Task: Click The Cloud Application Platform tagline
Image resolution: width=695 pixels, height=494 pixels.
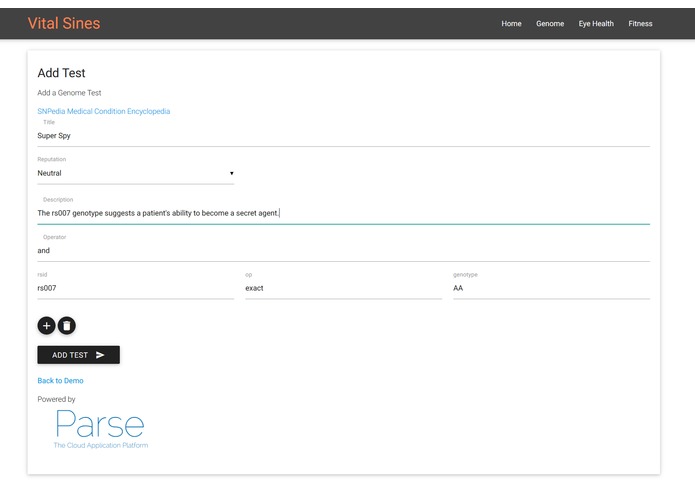Action: click(x=101, y=445)
